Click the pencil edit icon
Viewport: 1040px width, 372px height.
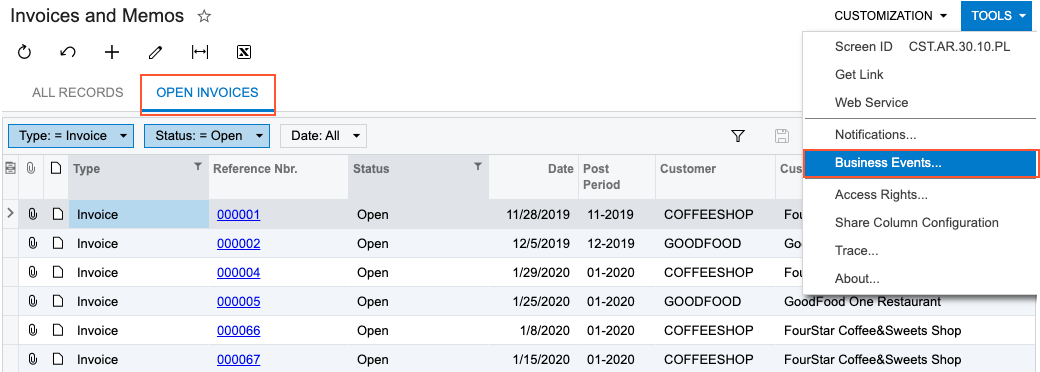[156, 52]
